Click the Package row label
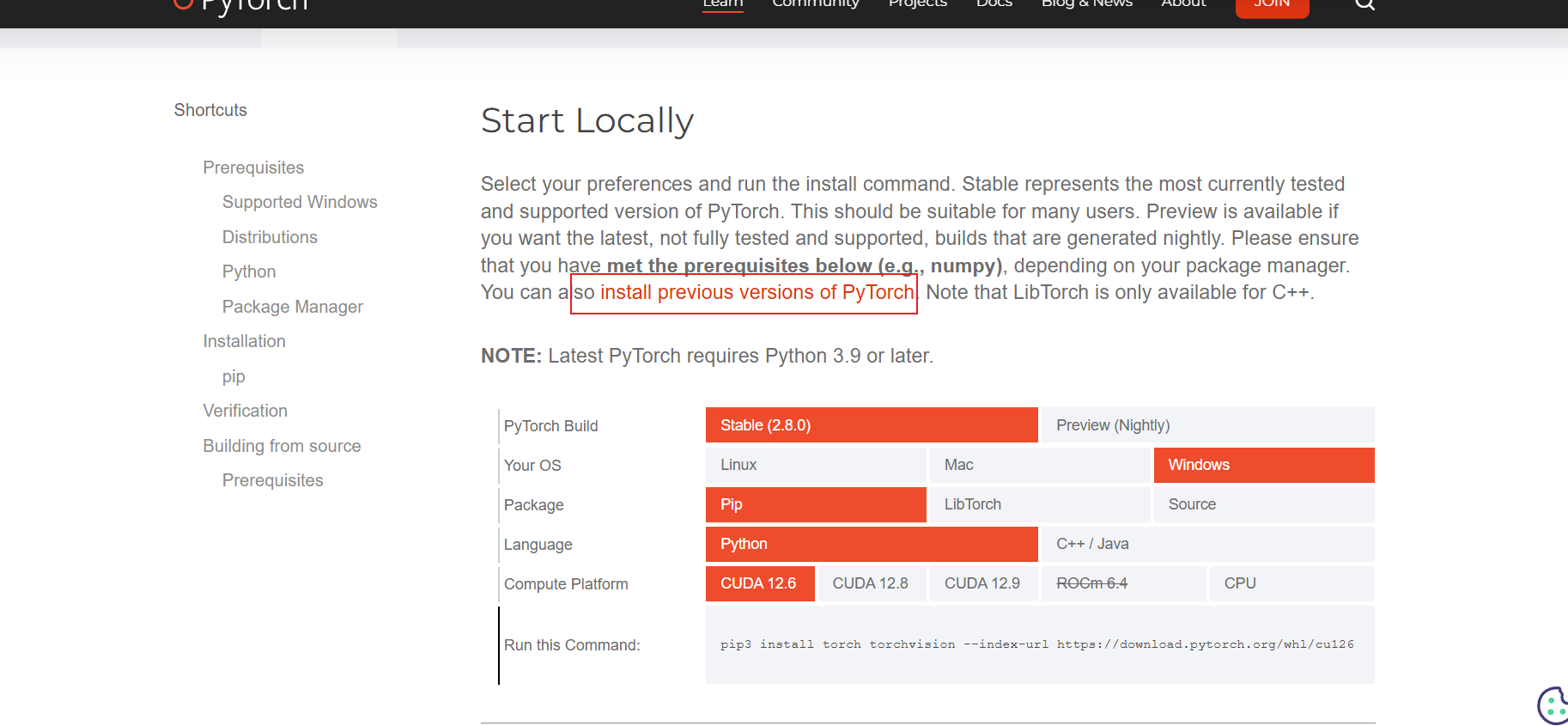Screen dimensions: 1568x726 [x=533, y=505]
